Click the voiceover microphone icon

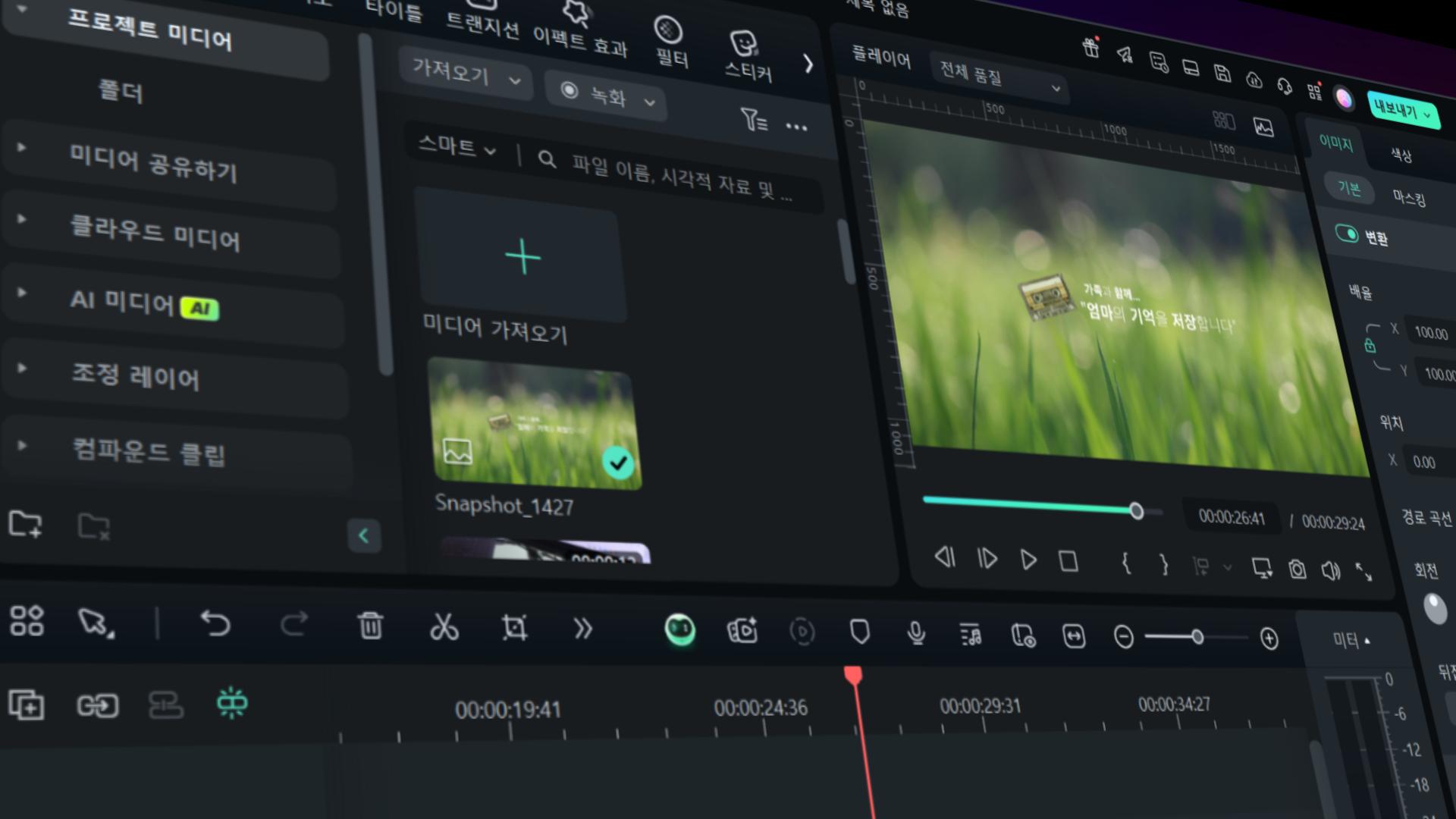tap(916, 633)
